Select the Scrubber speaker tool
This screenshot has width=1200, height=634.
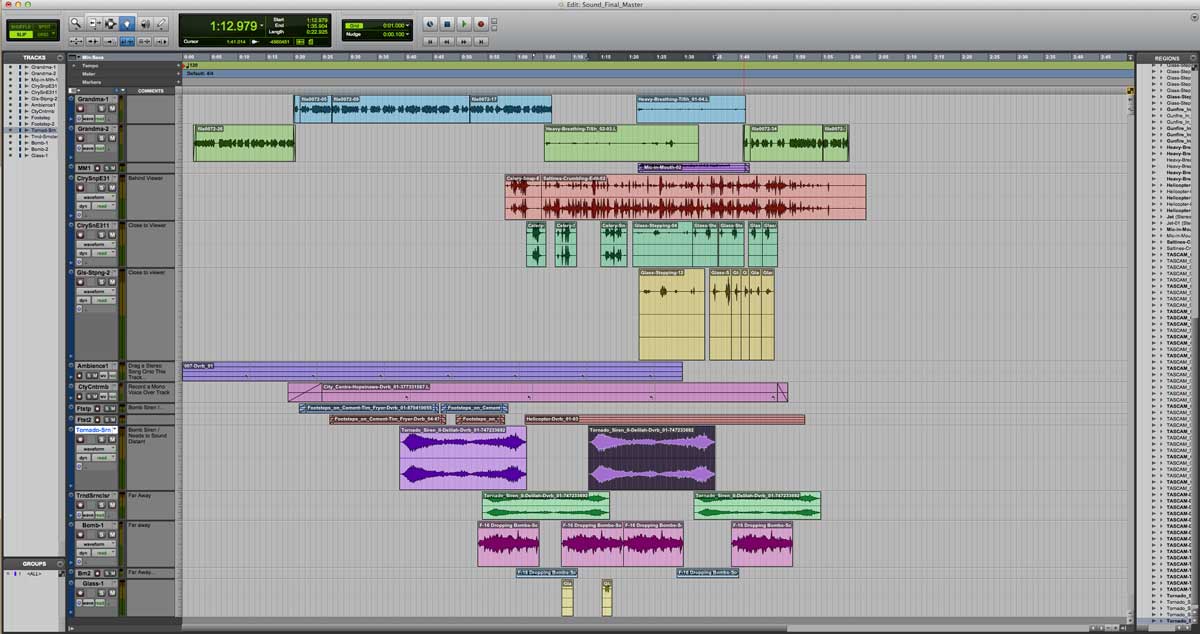(x=145, y=23)
